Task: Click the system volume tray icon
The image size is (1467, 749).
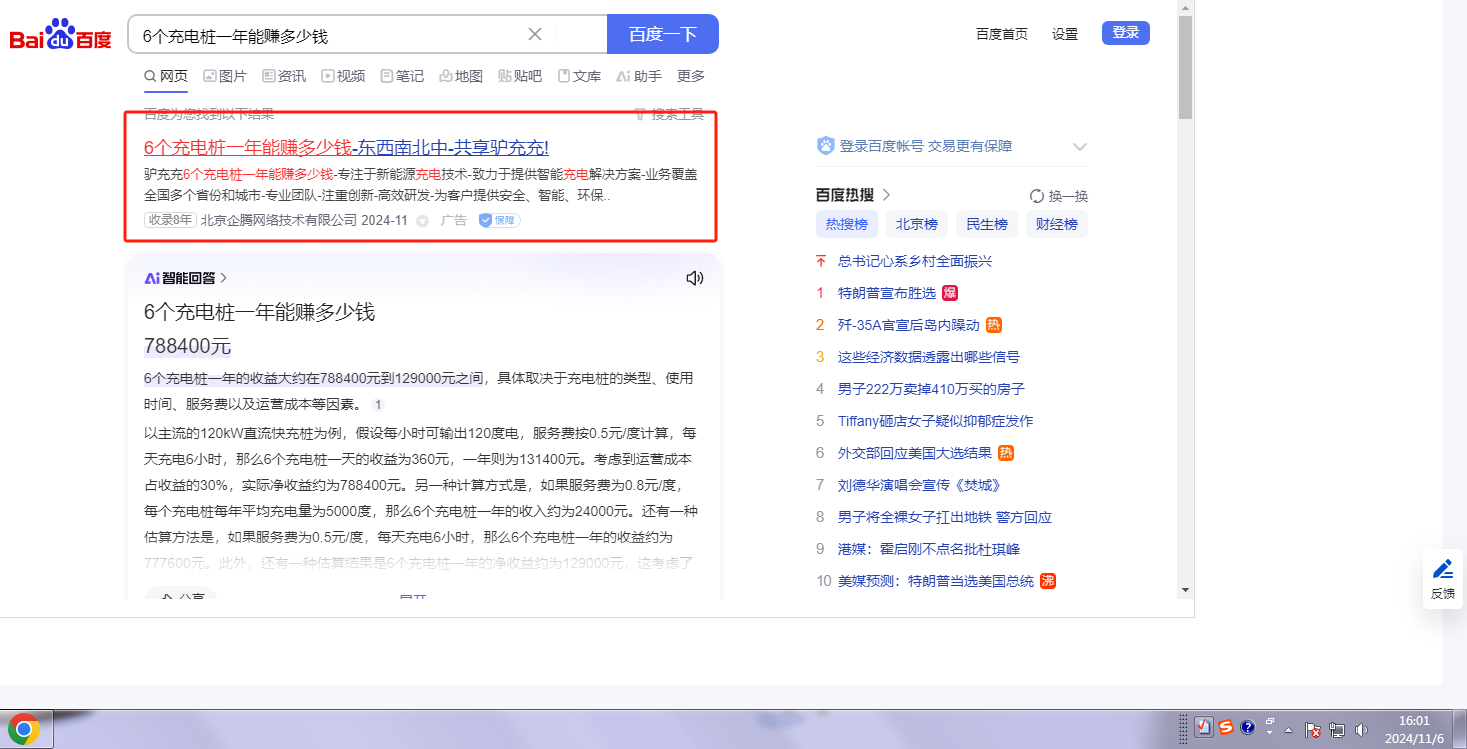Action: click(x=1359, y=730)
